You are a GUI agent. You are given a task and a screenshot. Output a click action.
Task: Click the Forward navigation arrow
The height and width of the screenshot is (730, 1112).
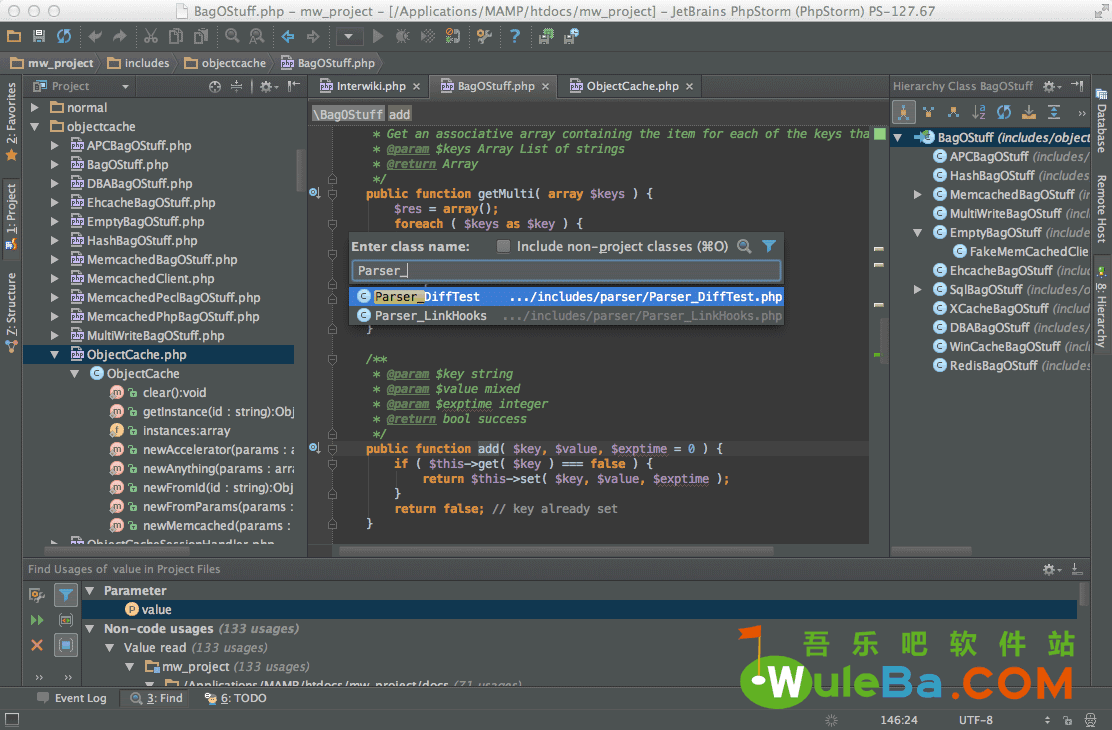click(313, 36)
